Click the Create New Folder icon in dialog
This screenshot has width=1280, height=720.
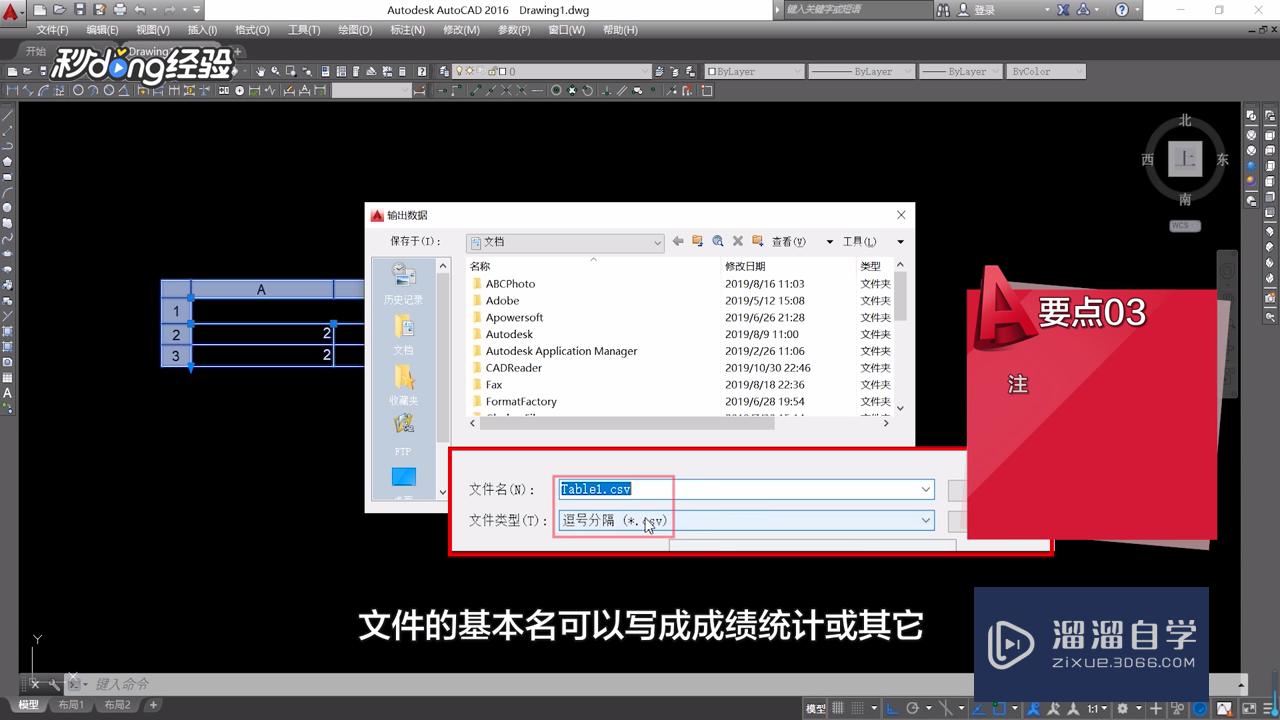tap(757, 241)
